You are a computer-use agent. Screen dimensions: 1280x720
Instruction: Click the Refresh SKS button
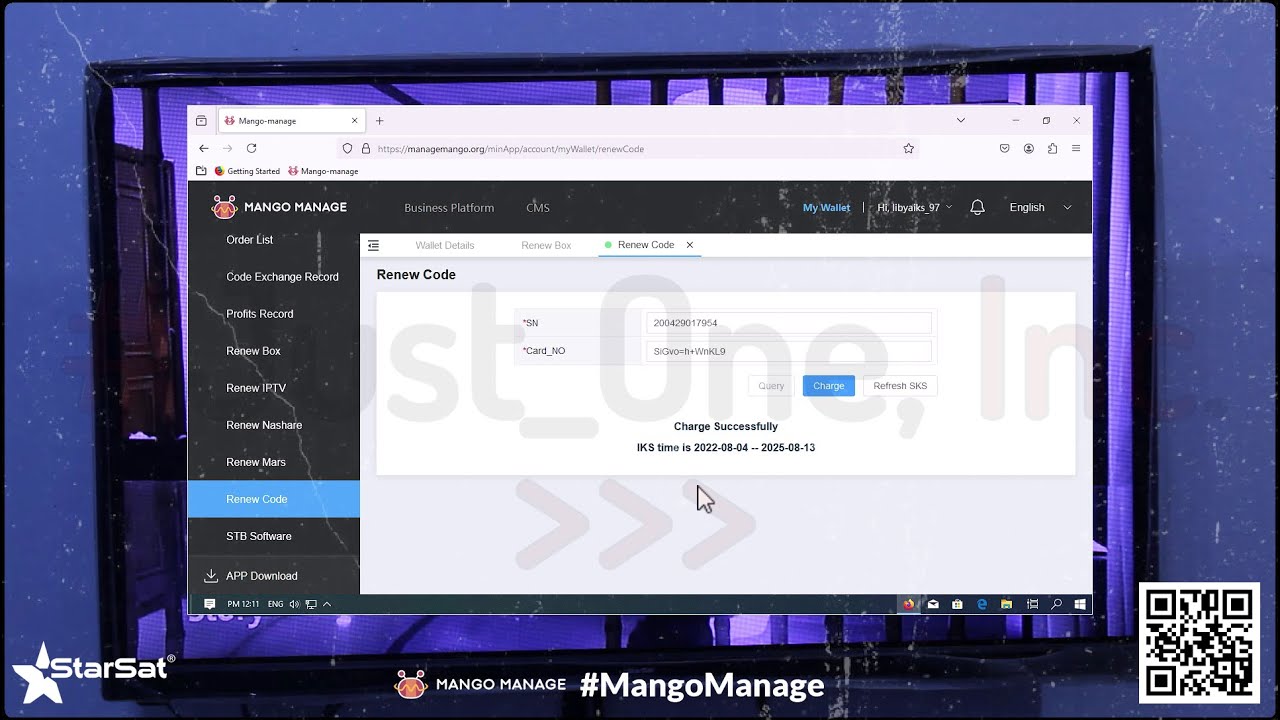click(900, 386)
